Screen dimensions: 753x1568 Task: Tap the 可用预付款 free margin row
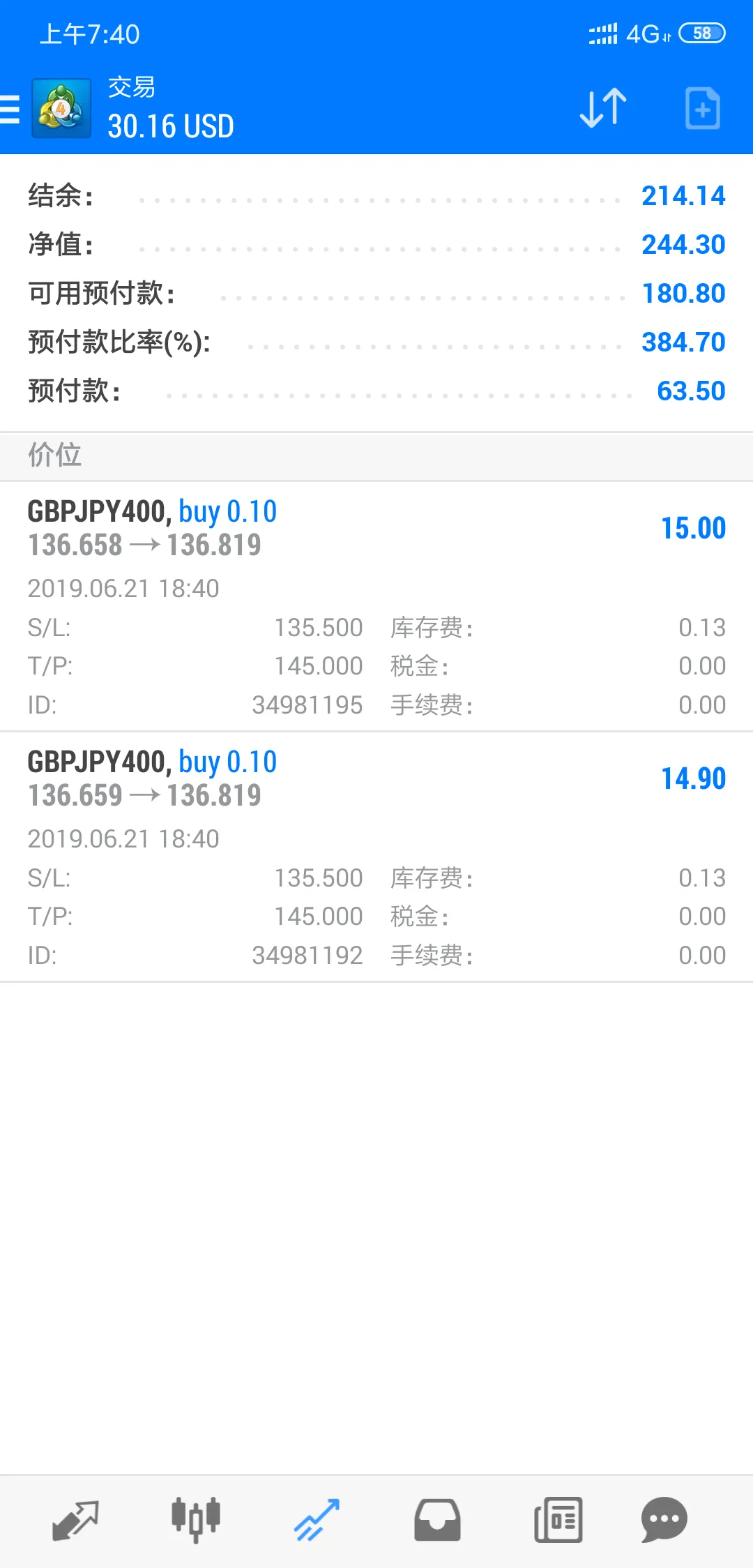(376, 294)
